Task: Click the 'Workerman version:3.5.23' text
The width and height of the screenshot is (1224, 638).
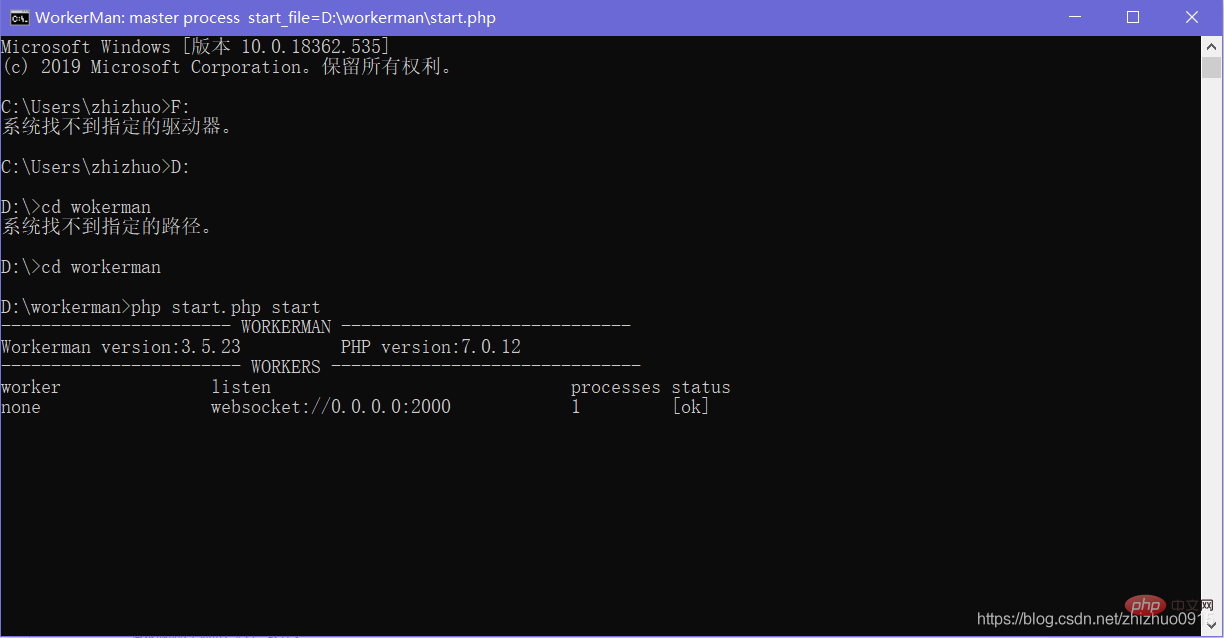Action: [121, 347]
